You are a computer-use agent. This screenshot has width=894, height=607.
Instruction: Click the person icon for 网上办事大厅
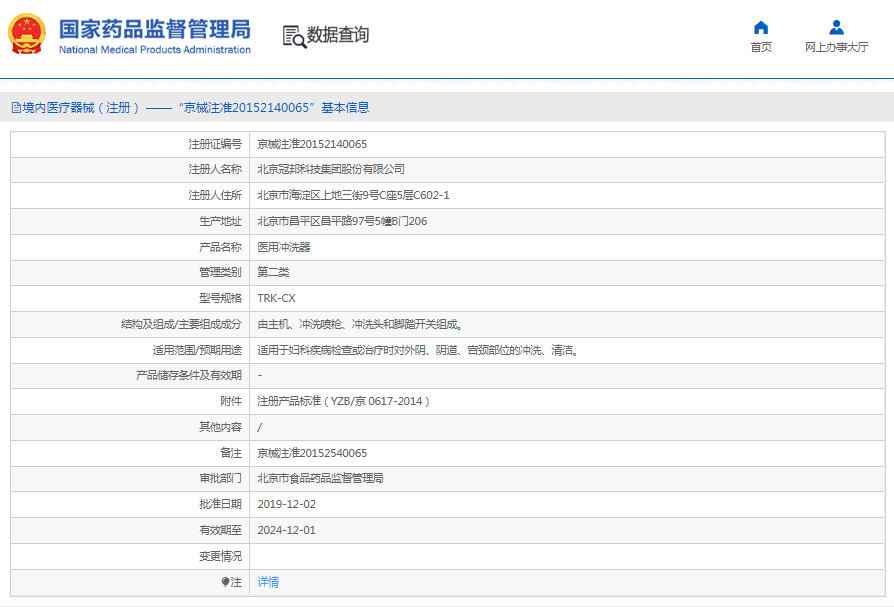836,27
